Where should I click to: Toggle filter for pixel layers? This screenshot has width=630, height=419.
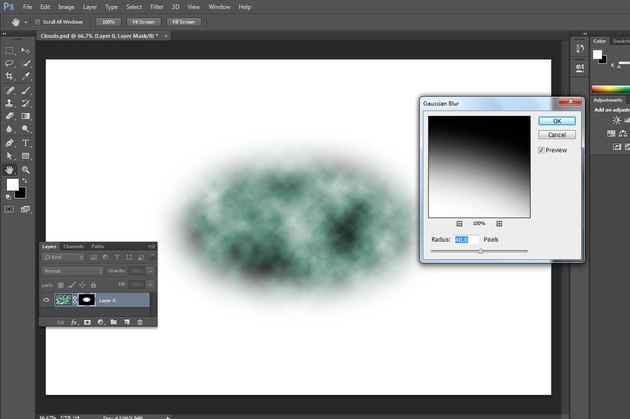[94, 258]
